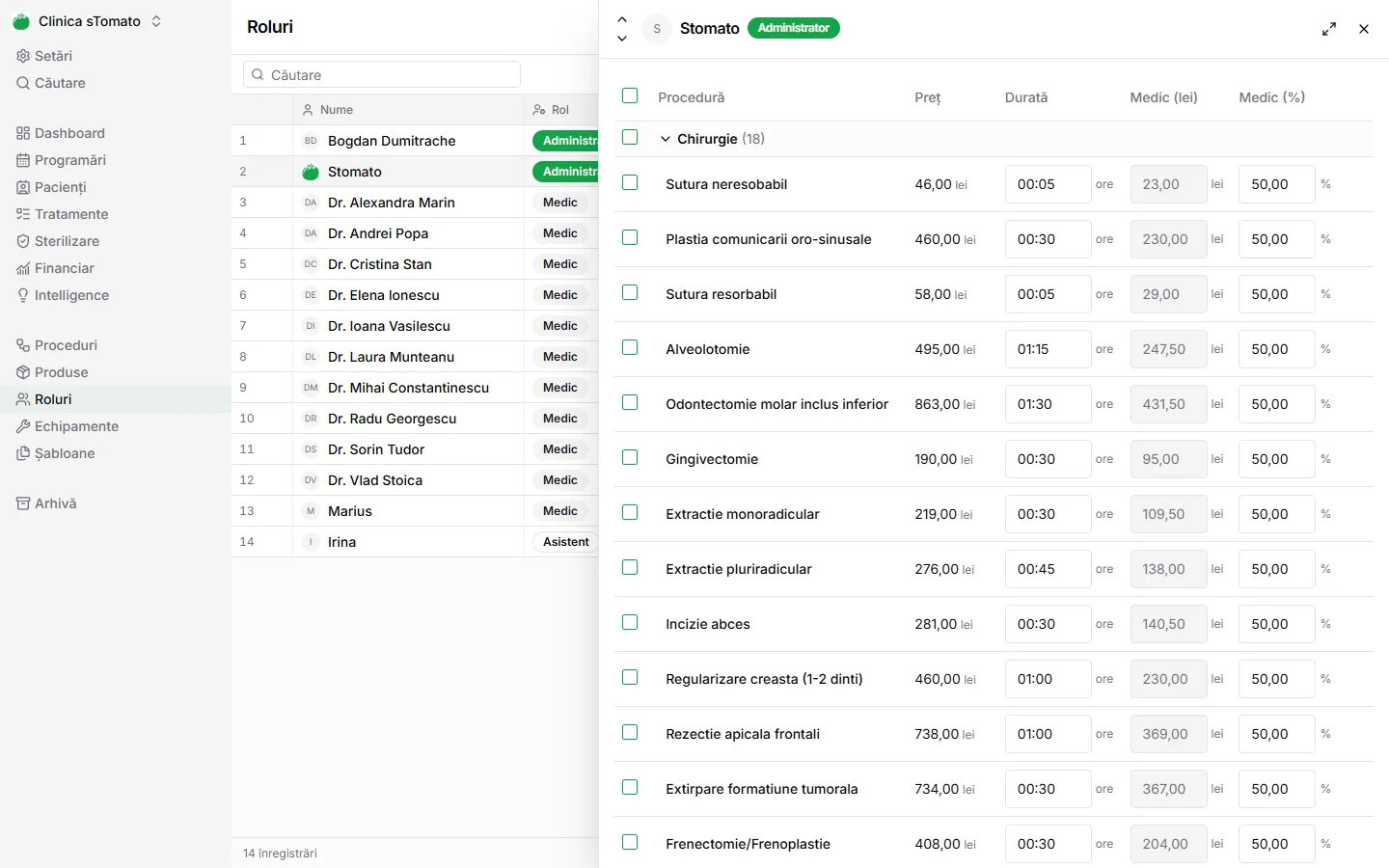This screenshot has height=868, width=1389.
Task: Click the Medic lei field for Gingivectomie
Action: (1168, 459)
